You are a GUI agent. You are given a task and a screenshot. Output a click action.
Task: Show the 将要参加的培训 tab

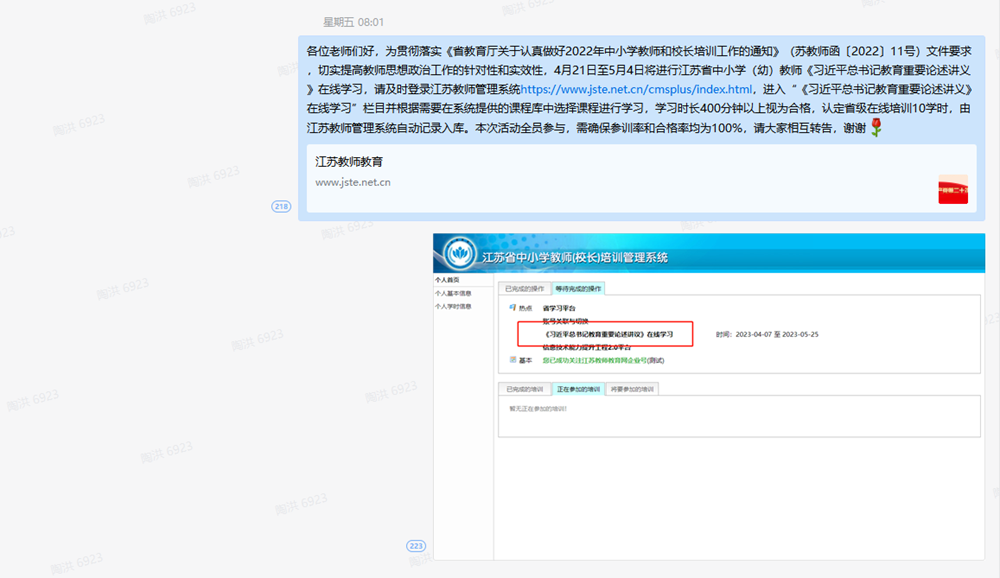[633, 389]
